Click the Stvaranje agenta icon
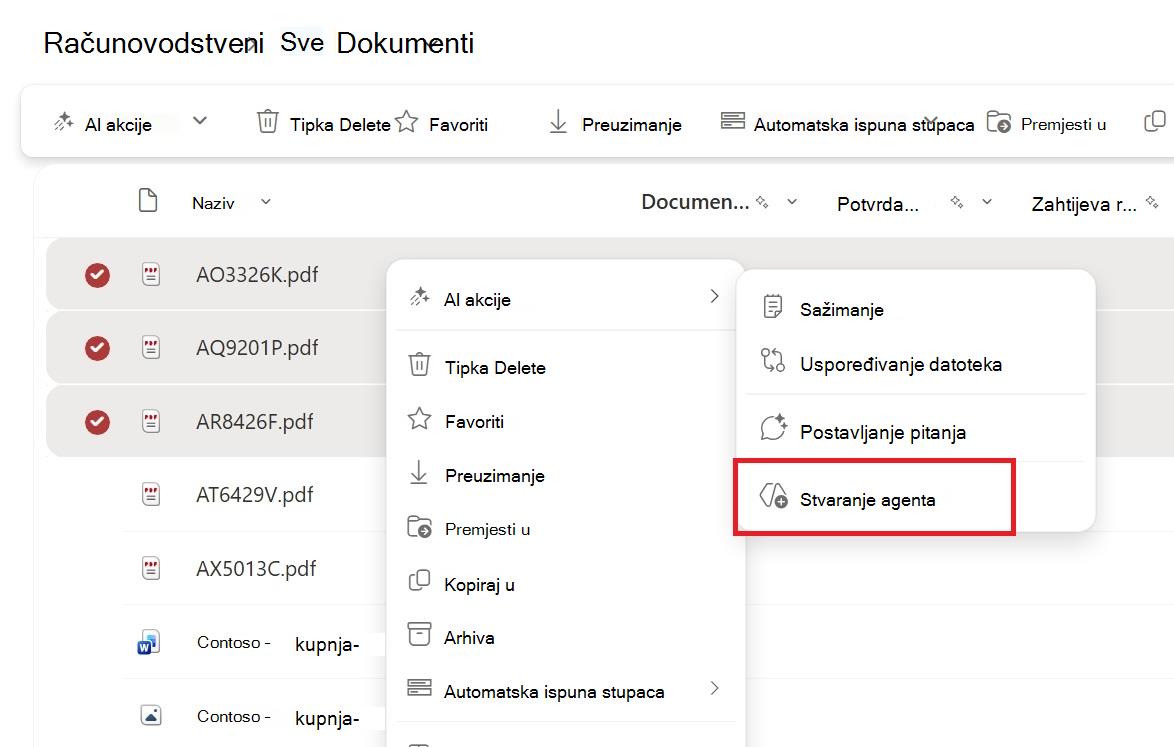1174x747 pixels. 773,496
